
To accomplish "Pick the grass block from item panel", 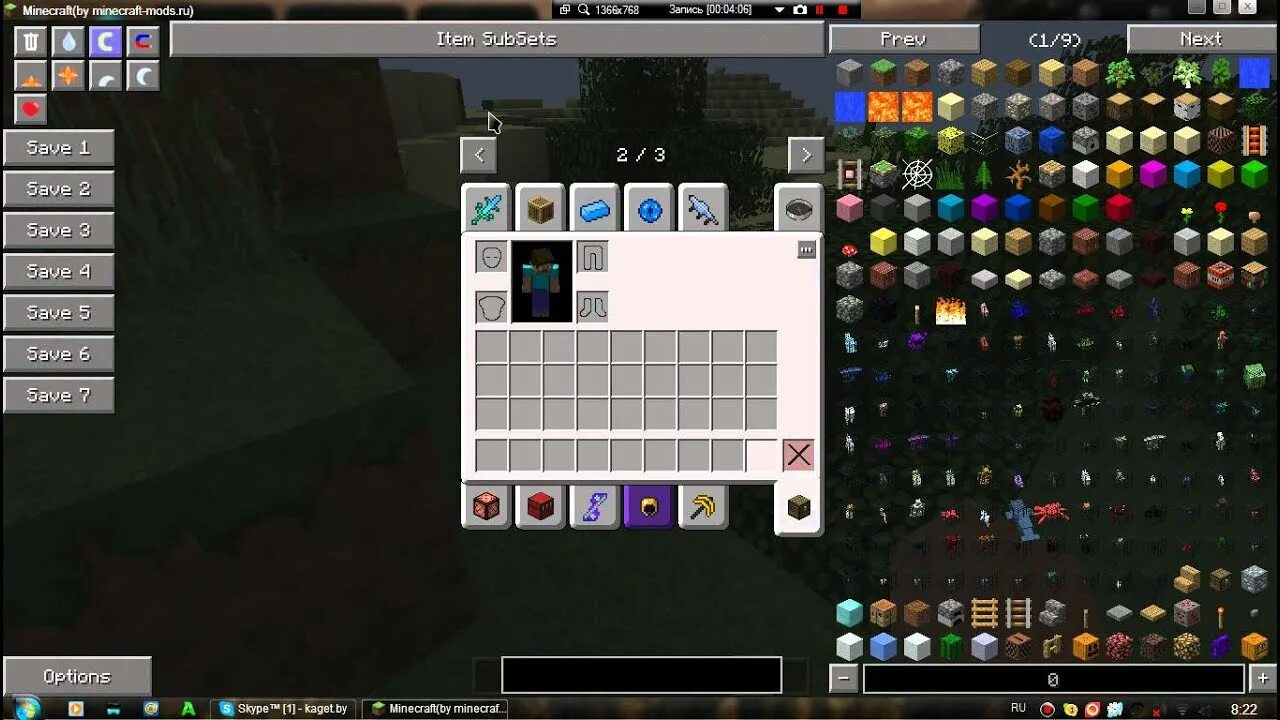I will pos(883,73).
